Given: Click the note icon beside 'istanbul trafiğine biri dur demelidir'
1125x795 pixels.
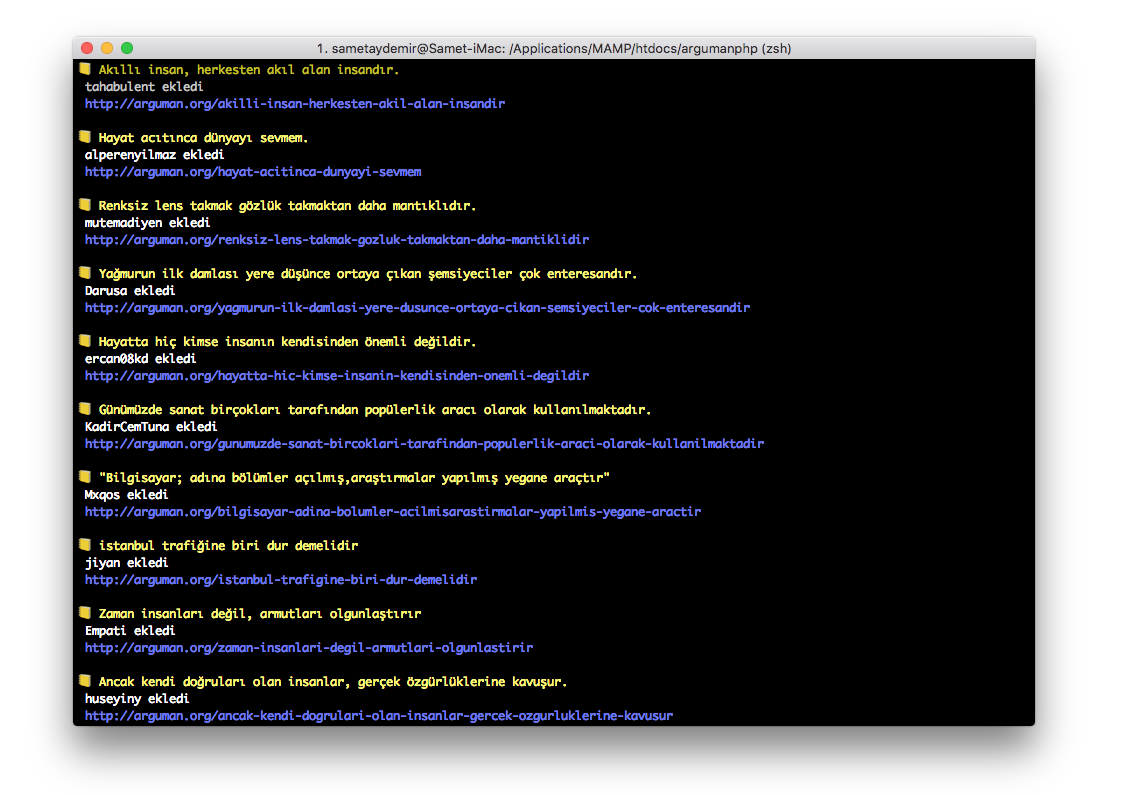Looking at the screenshot, I should point(85,545).
